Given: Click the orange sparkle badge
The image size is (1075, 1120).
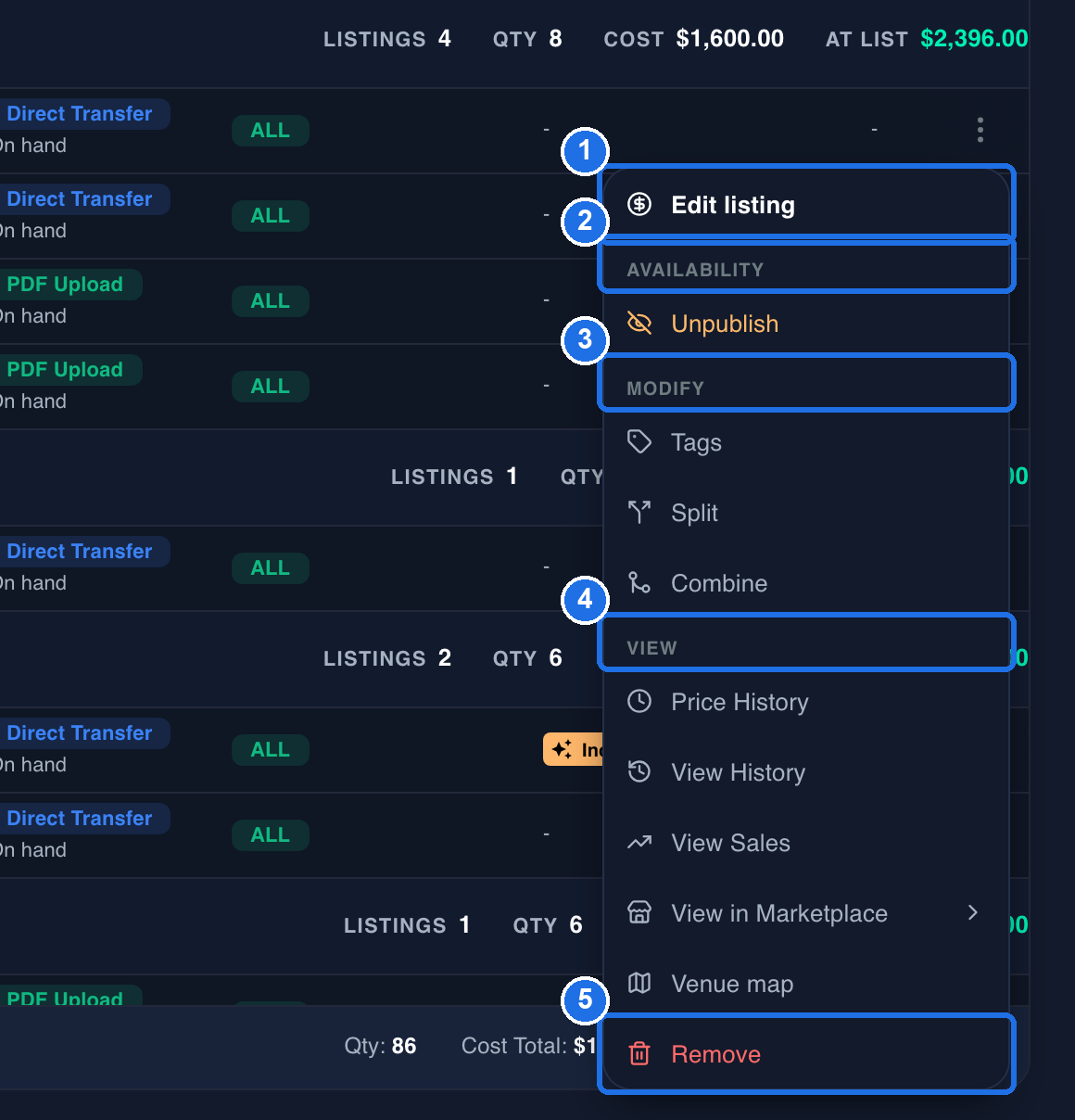Looking at the screenshot, I should coord(574,749).
